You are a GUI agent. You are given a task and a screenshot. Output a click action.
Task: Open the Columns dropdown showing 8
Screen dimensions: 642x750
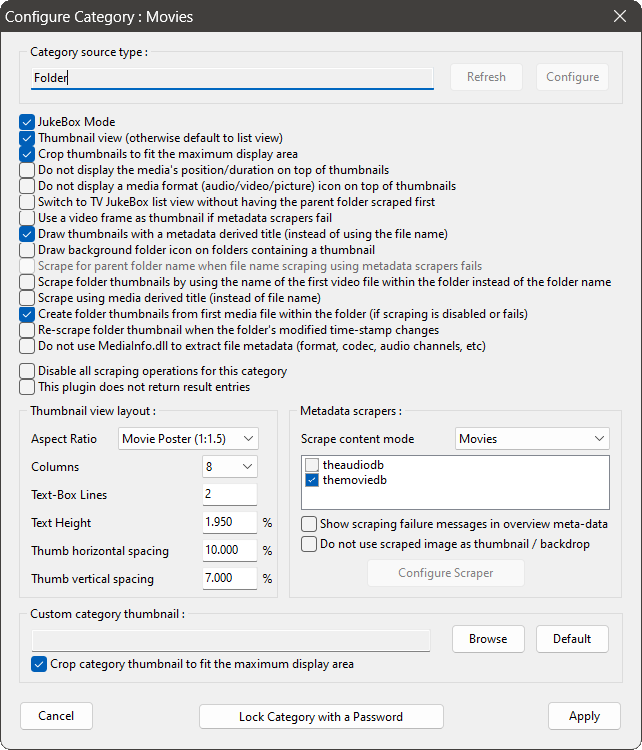230,467
